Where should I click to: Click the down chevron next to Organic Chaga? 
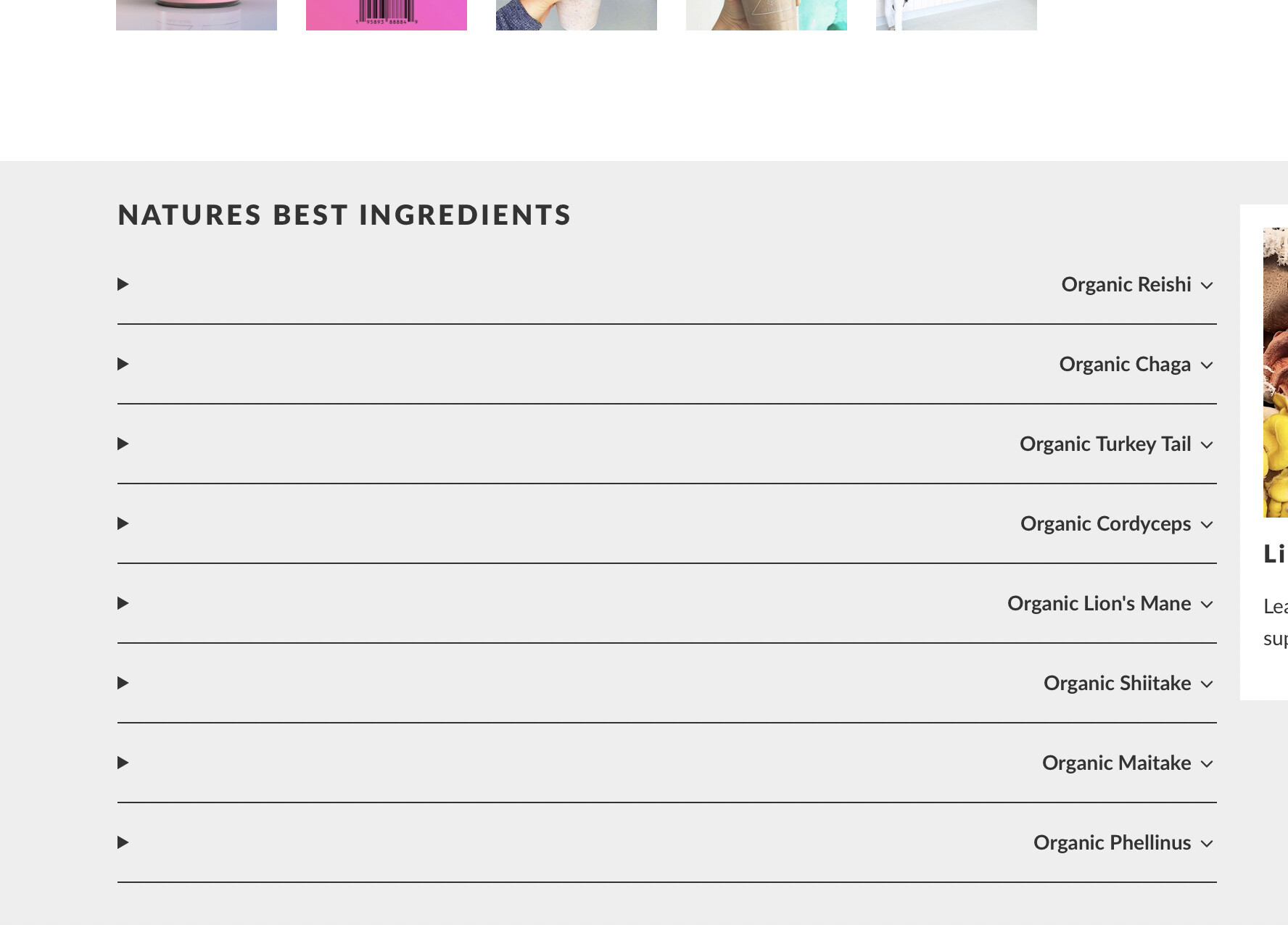[x=1207, y=365]
